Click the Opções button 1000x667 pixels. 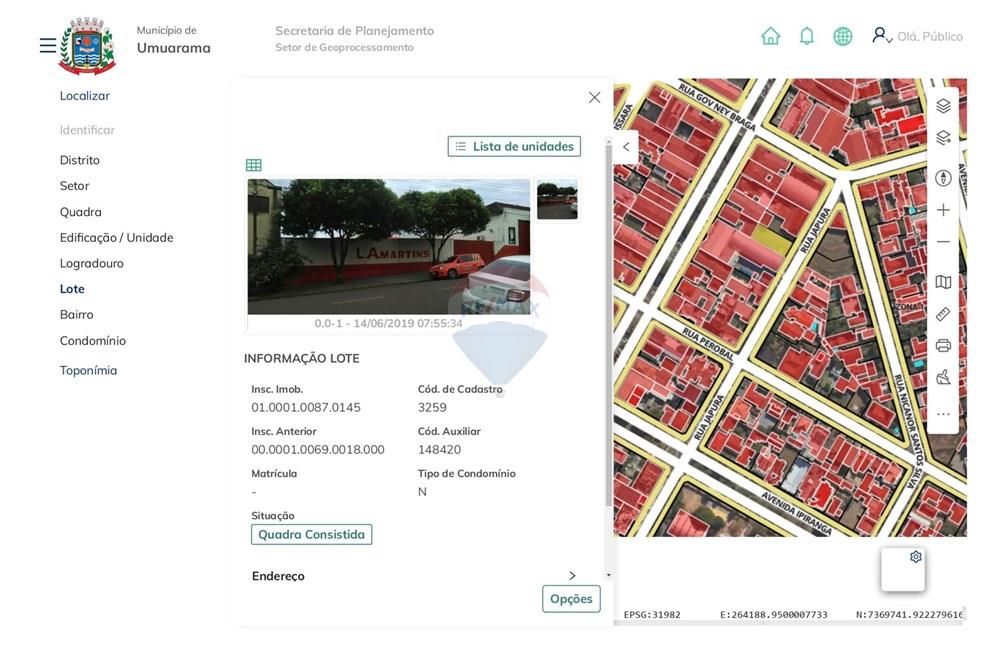coord(571,598)
